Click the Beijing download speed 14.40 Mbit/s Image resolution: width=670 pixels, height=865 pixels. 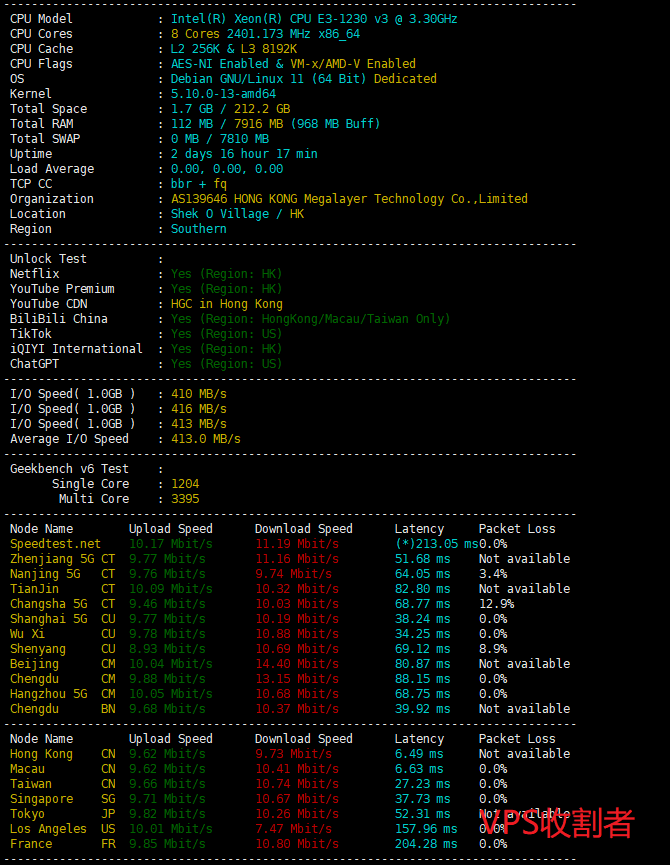coord(297,664)
